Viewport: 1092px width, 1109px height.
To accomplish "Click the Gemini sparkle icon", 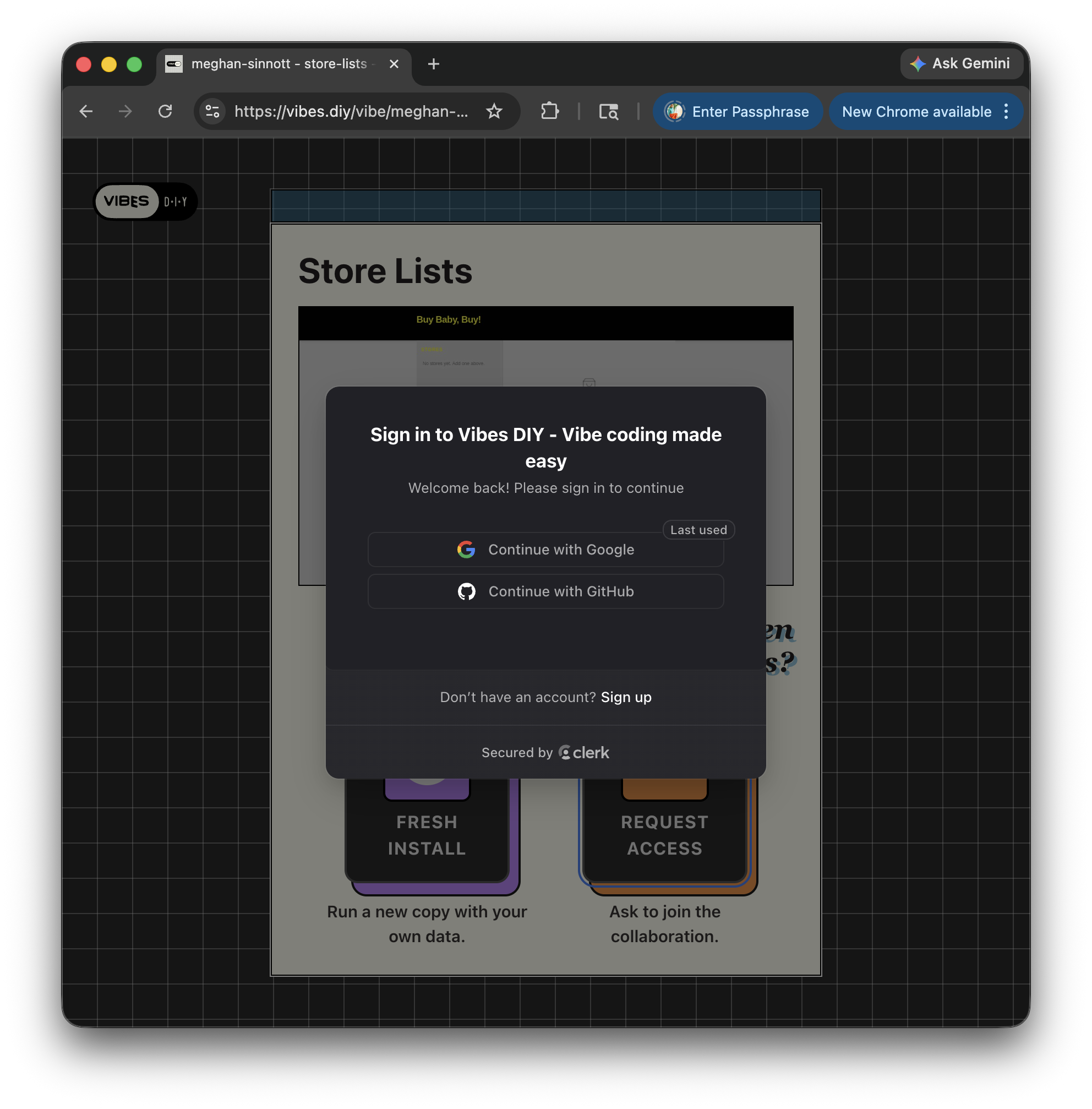I will click(x=918, y=64).
